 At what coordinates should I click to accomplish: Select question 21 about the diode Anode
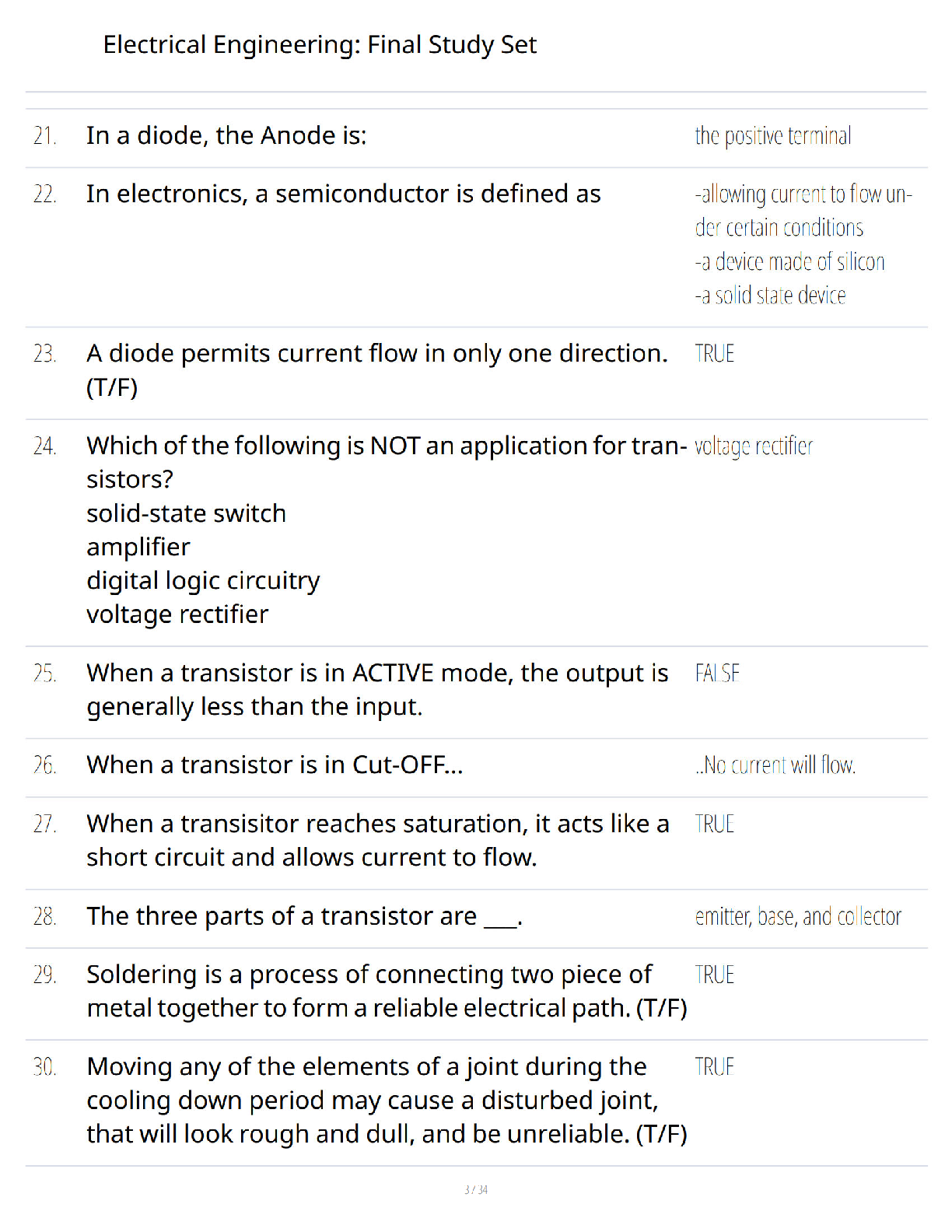pos(226,135)
